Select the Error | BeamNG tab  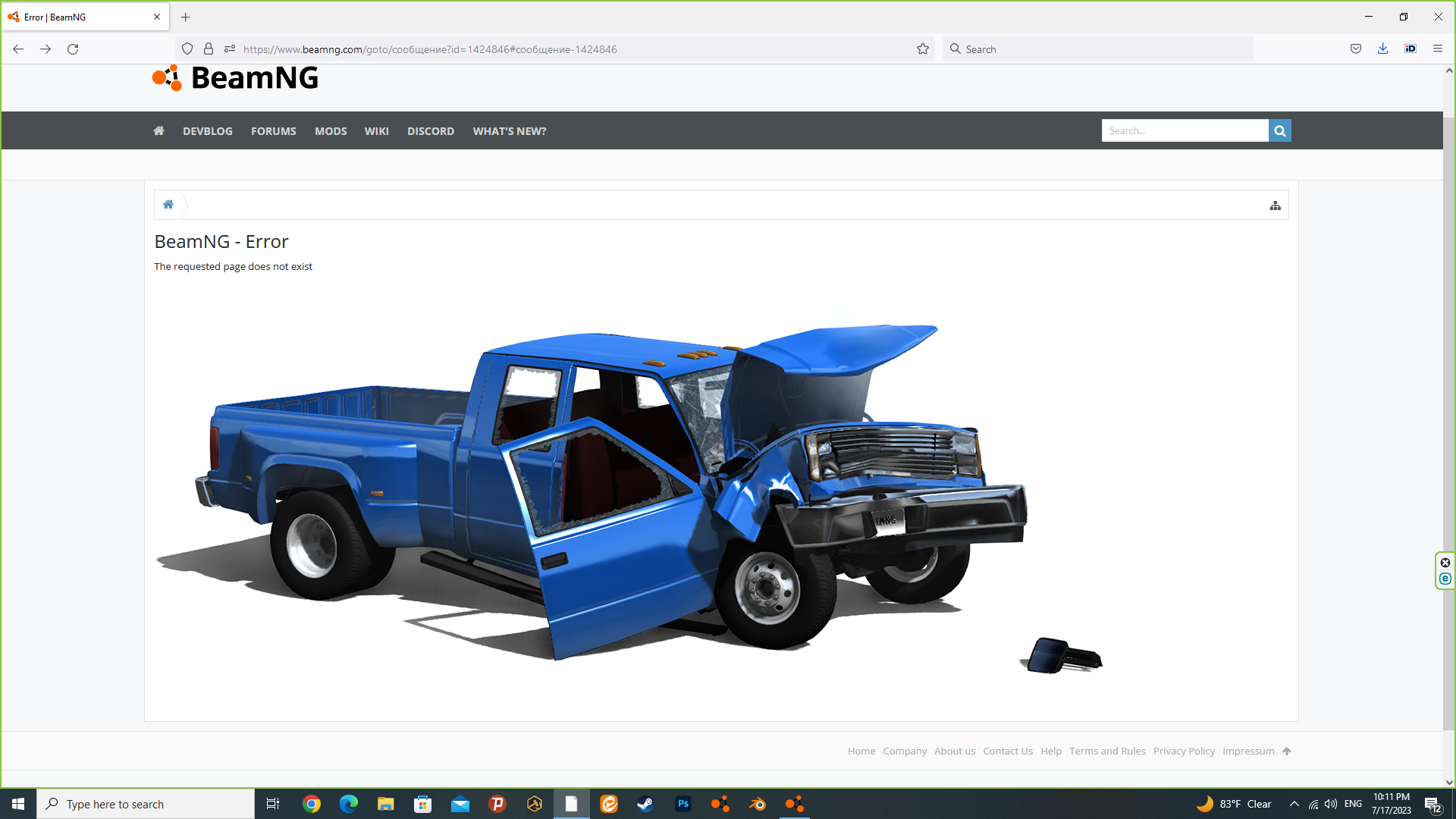point(85,17)
